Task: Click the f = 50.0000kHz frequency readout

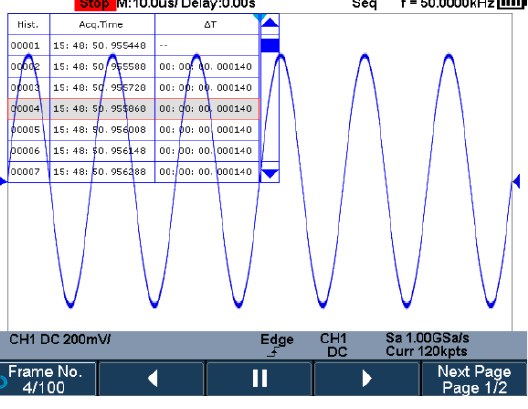Action: pyautogui.click(x=448, y=4)
